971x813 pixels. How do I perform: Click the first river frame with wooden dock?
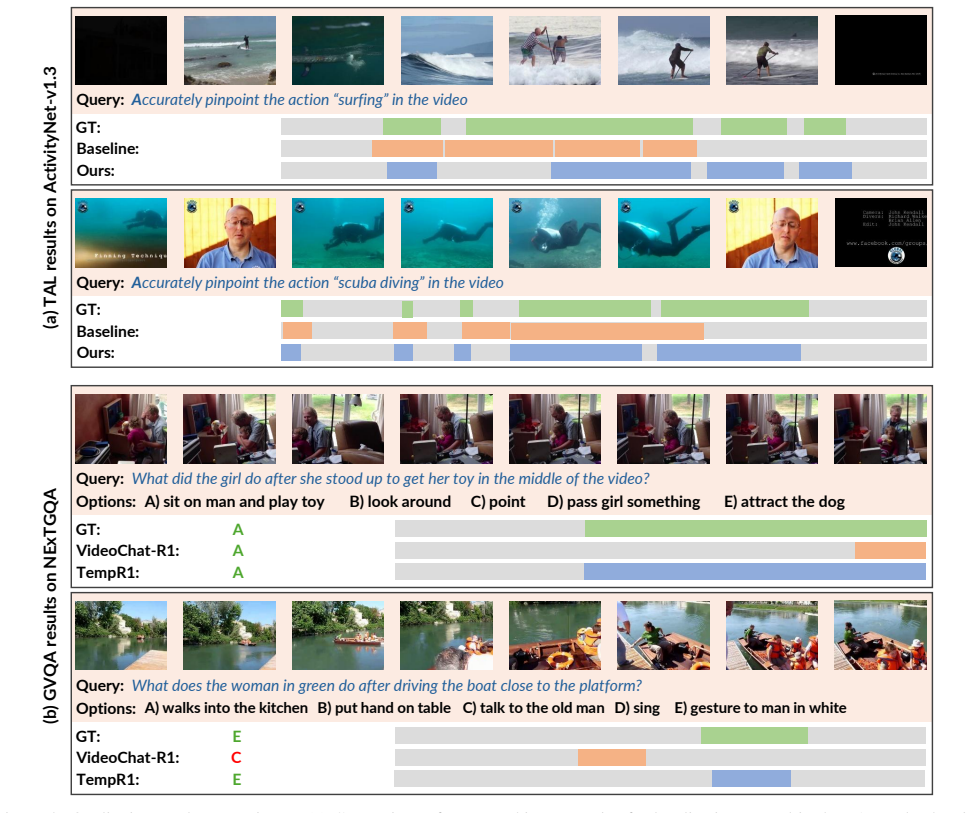(121, 635)
